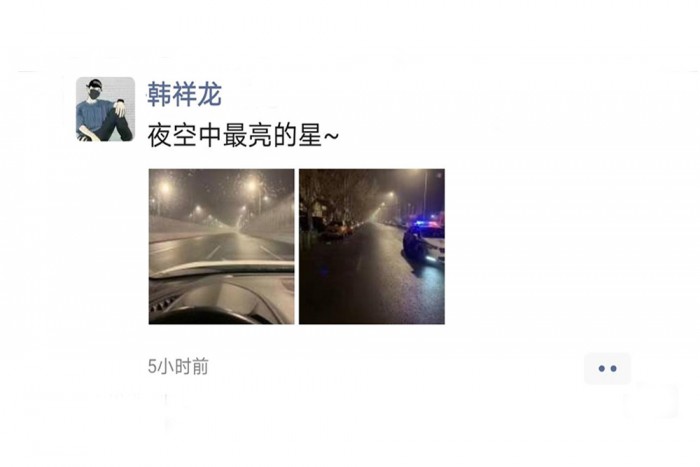Visit the poster's profile via the blue name

click(x=184, y=94)
